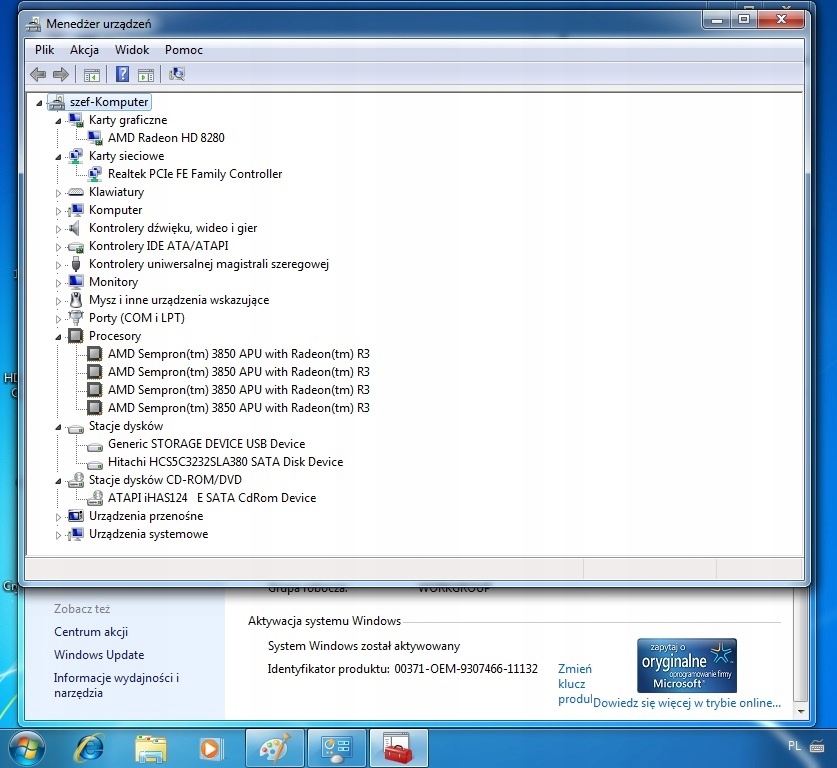This screenshot has height=768, width=837.
Task: Open Windows Media Player from taskbar
Action: point(211,749)
